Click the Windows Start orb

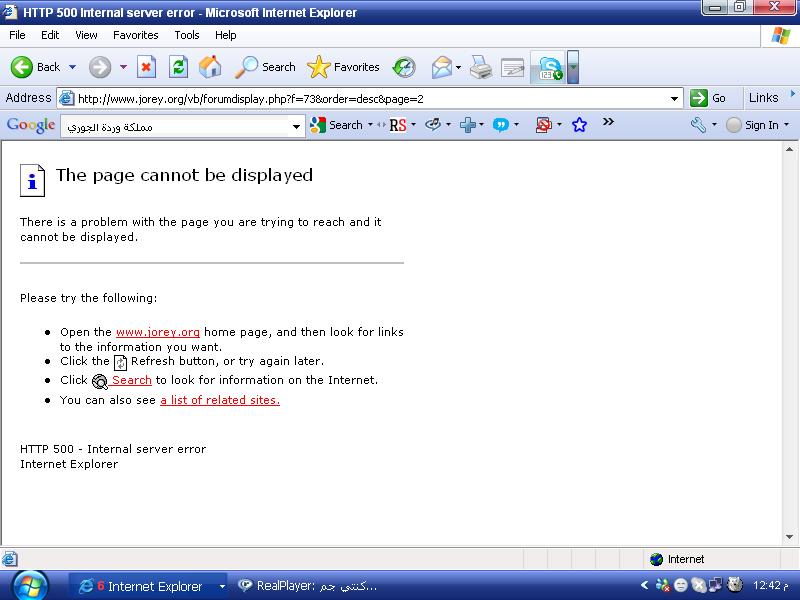click(30, 585)
